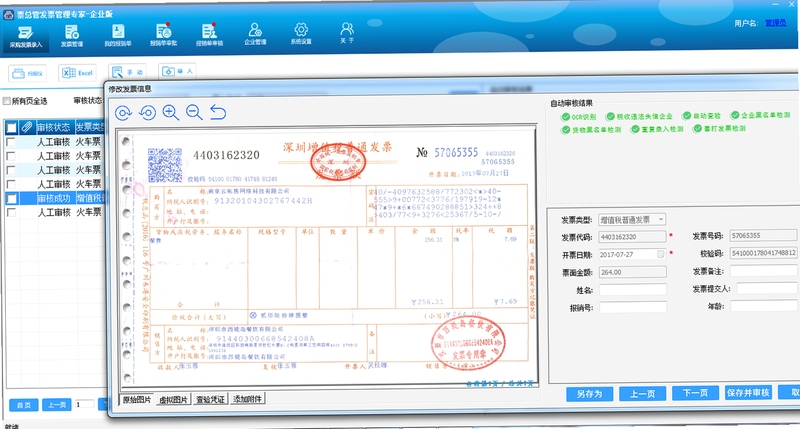Tick checkbox of the 审核成功 row
Screen dimensions: 800x429
11,198
